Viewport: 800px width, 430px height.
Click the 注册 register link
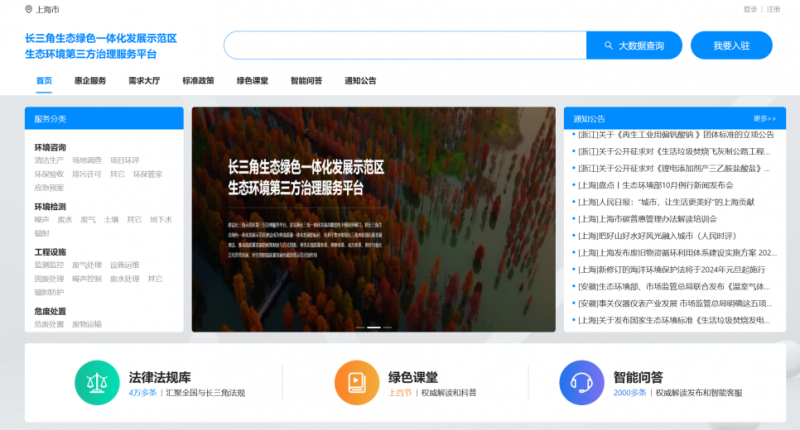coord(773,9)
